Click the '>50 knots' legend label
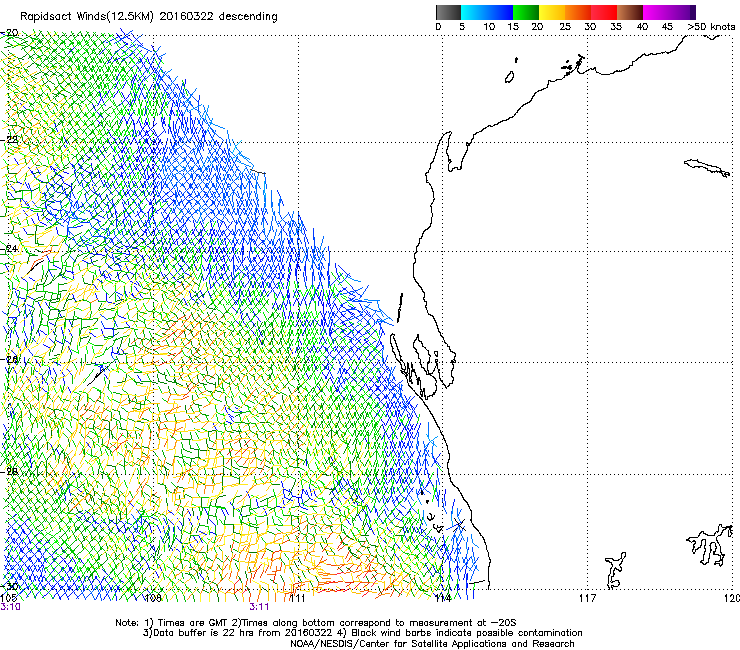 pos(711,27)
